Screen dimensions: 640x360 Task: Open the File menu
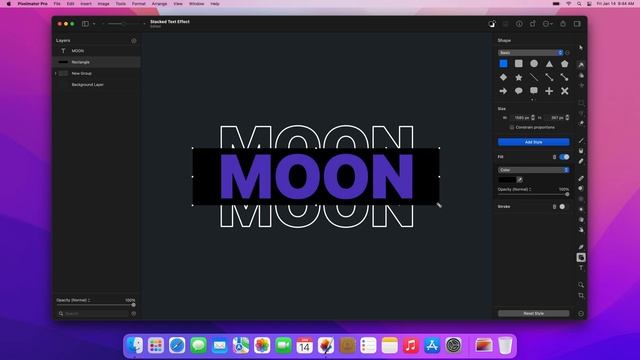(x=57, y=4)
